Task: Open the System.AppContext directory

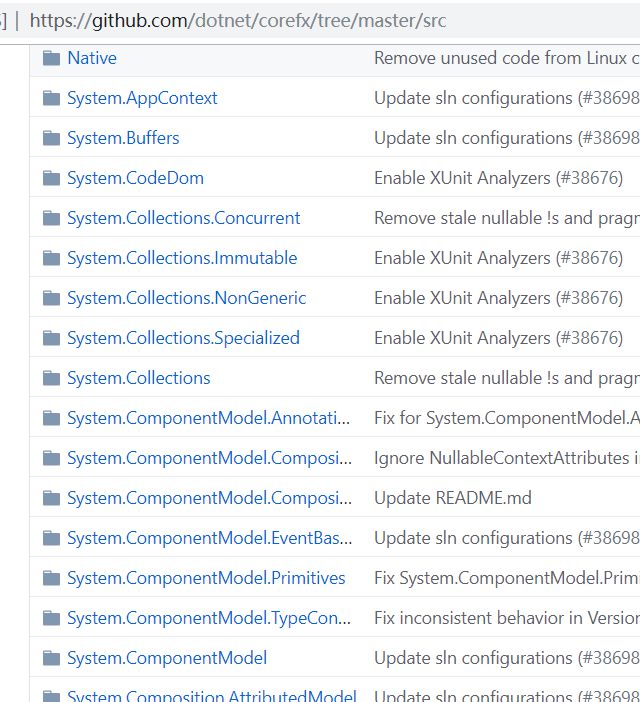Action: [x=142, y=98]
